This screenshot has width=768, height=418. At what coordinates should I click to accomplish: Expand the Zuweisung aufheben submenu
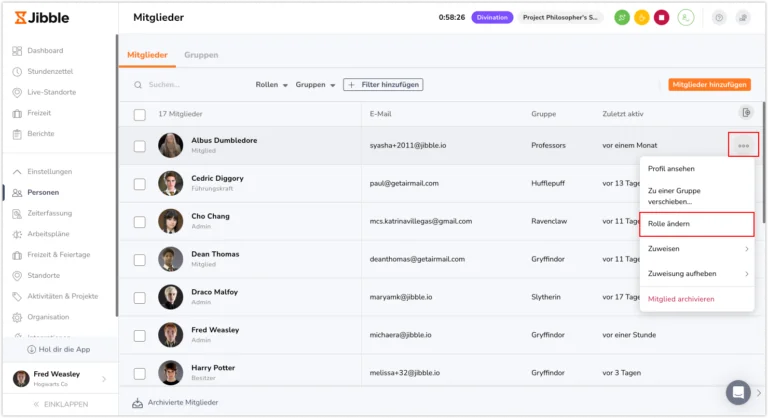point(697,273)
